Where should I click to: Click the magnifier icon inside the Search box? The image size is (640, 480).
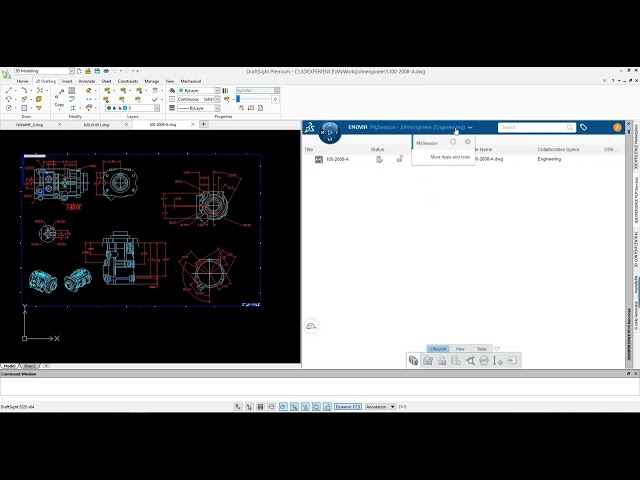coord(570,127)
